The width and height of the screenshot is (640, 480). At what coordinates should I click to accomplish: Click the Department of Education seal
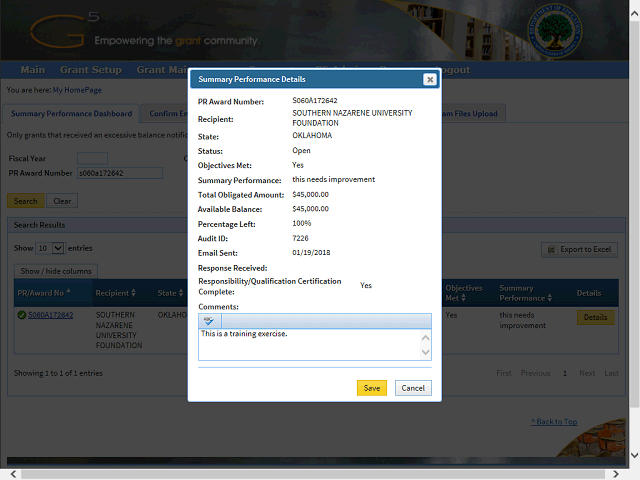(554, 31)
